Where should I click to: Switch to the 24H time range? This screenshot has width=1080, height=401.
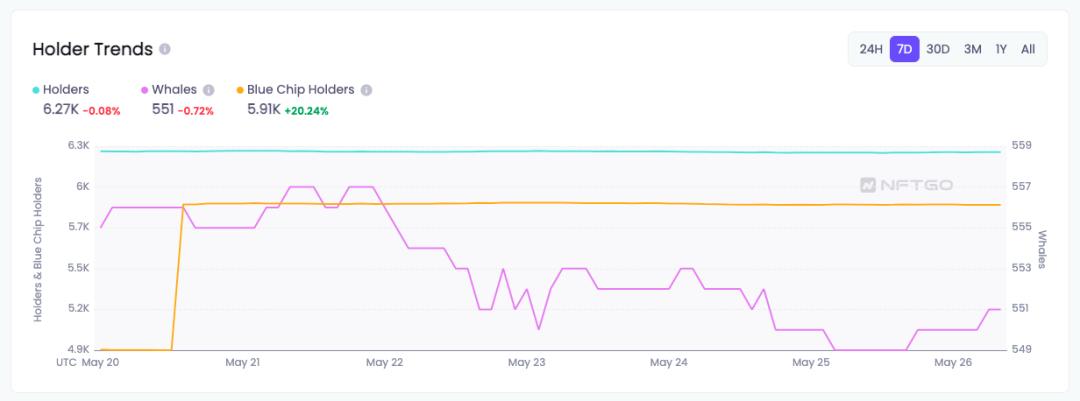[x=871, y=49]
